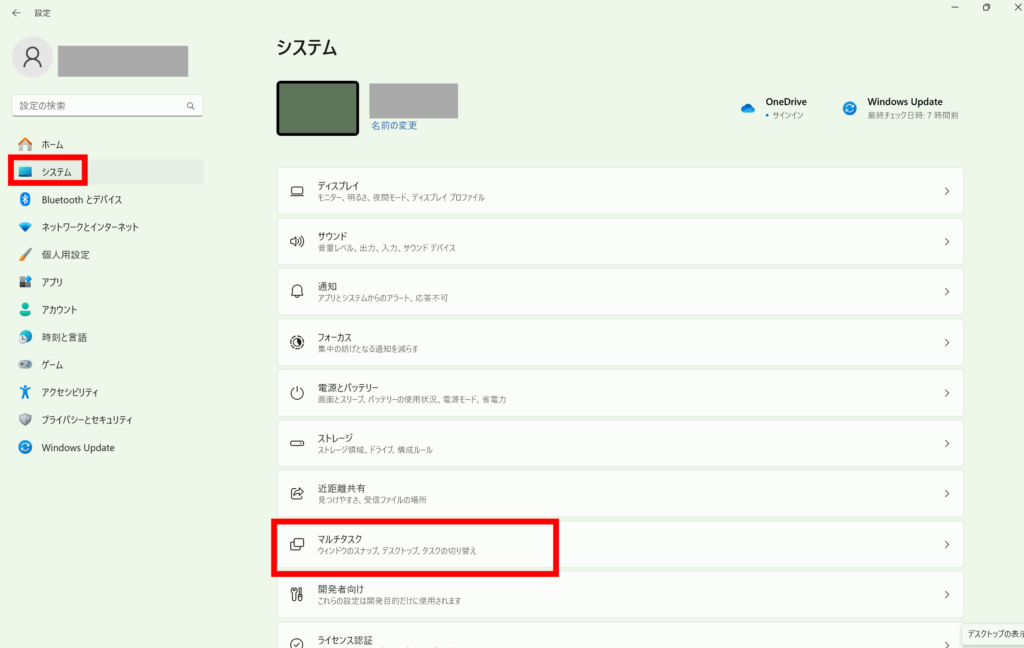Click the Storage drive icon

point(297,443)
